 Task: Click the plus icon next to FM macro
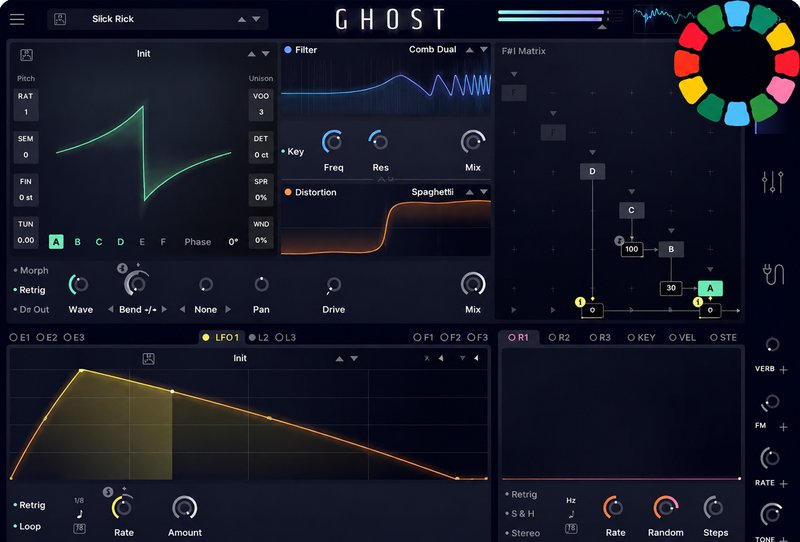pyautogui.click(x=784, y=427)
